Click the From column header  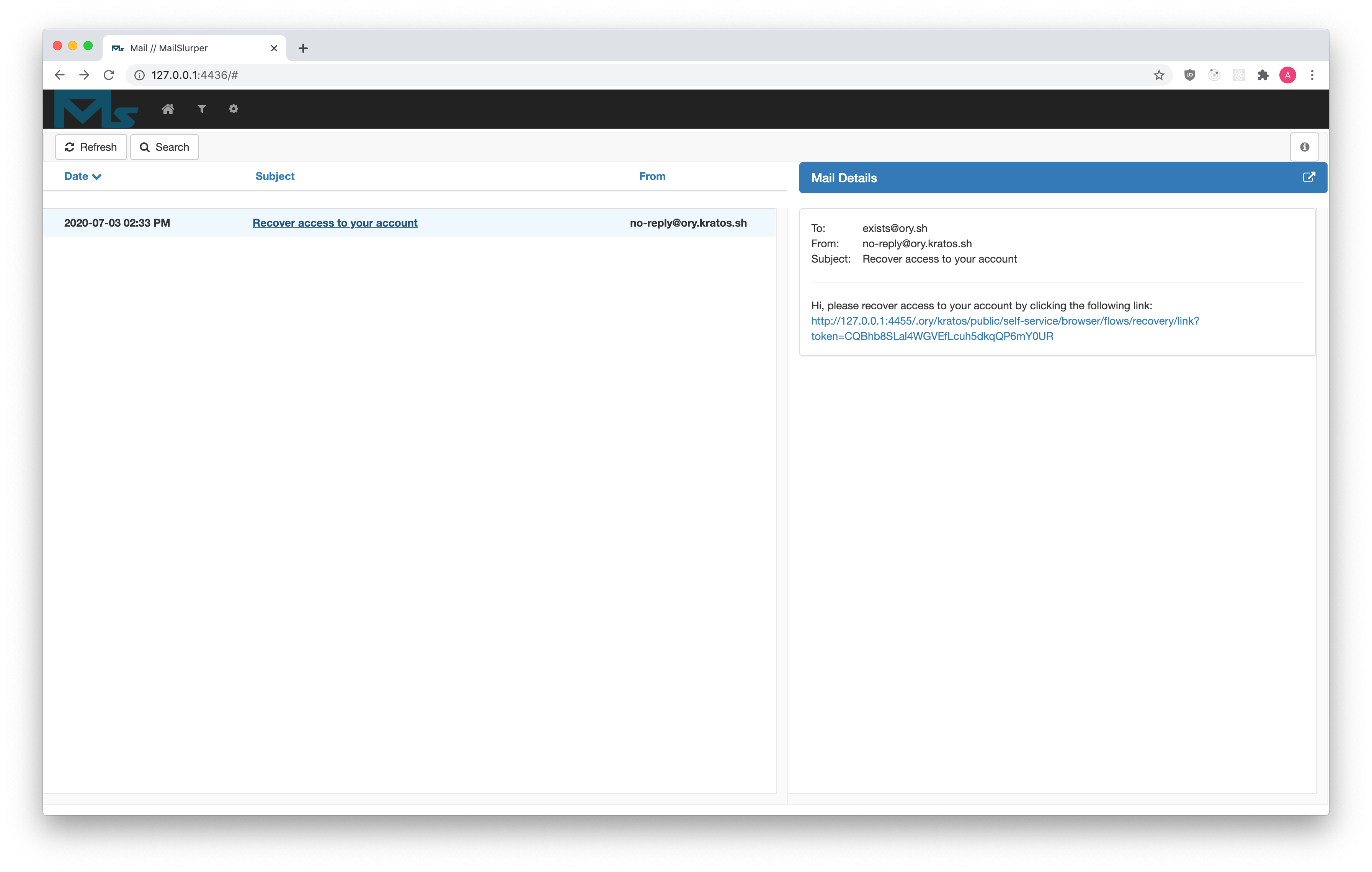652,176
